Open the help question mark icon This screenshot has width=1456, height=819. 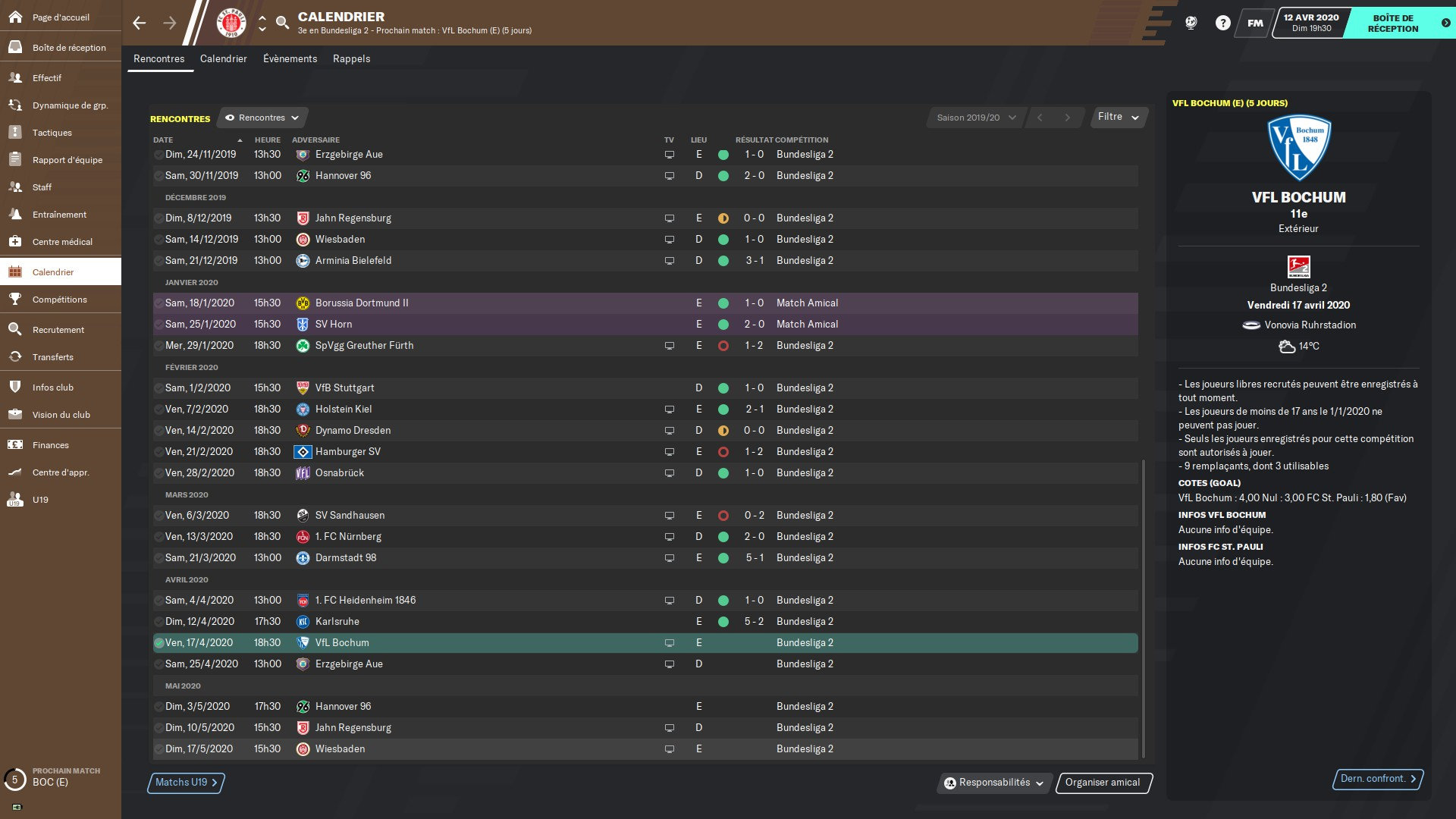click(1222, 23)
